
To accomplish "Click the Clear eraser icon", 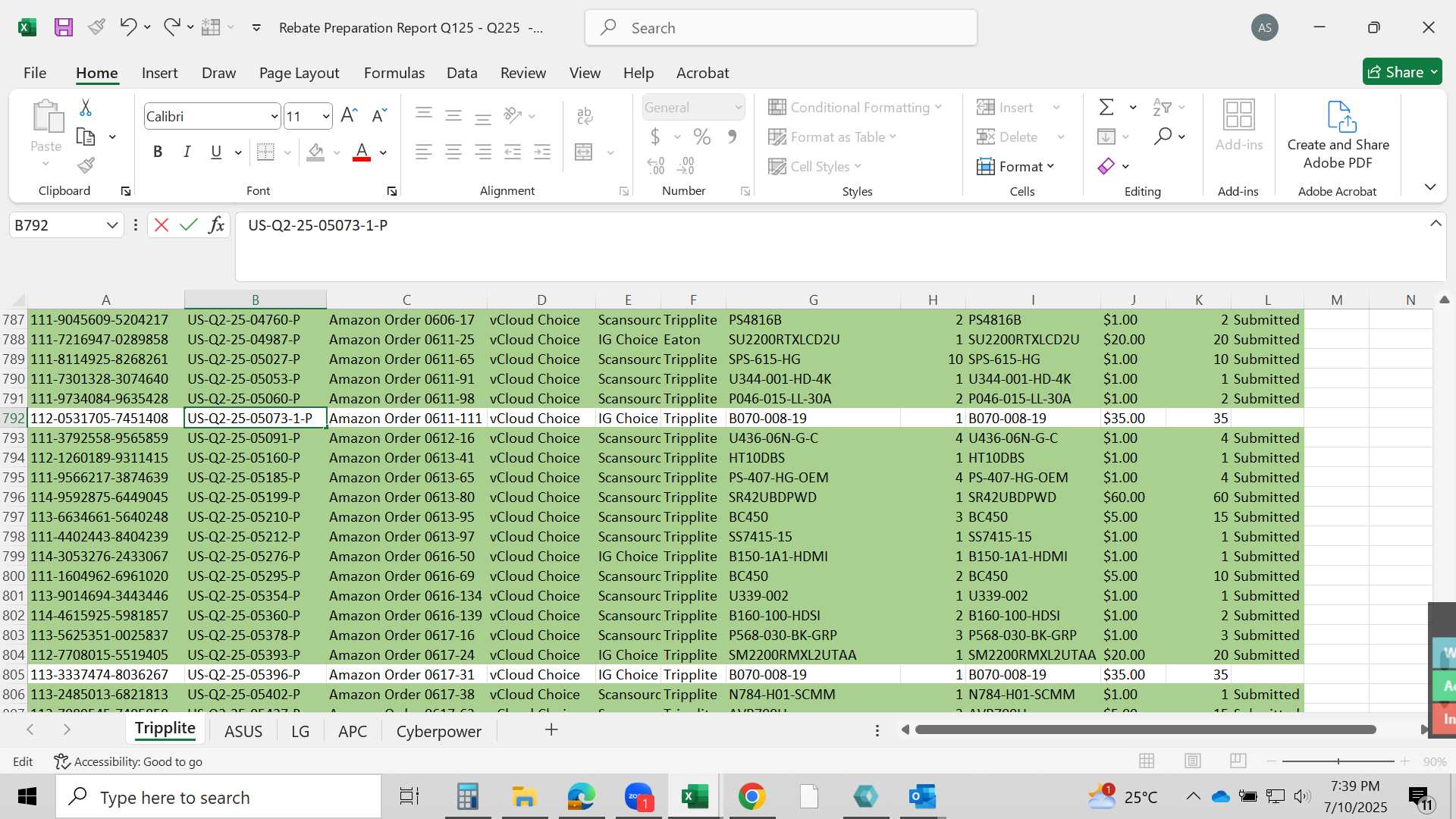I will click(x=1106, y=166).
